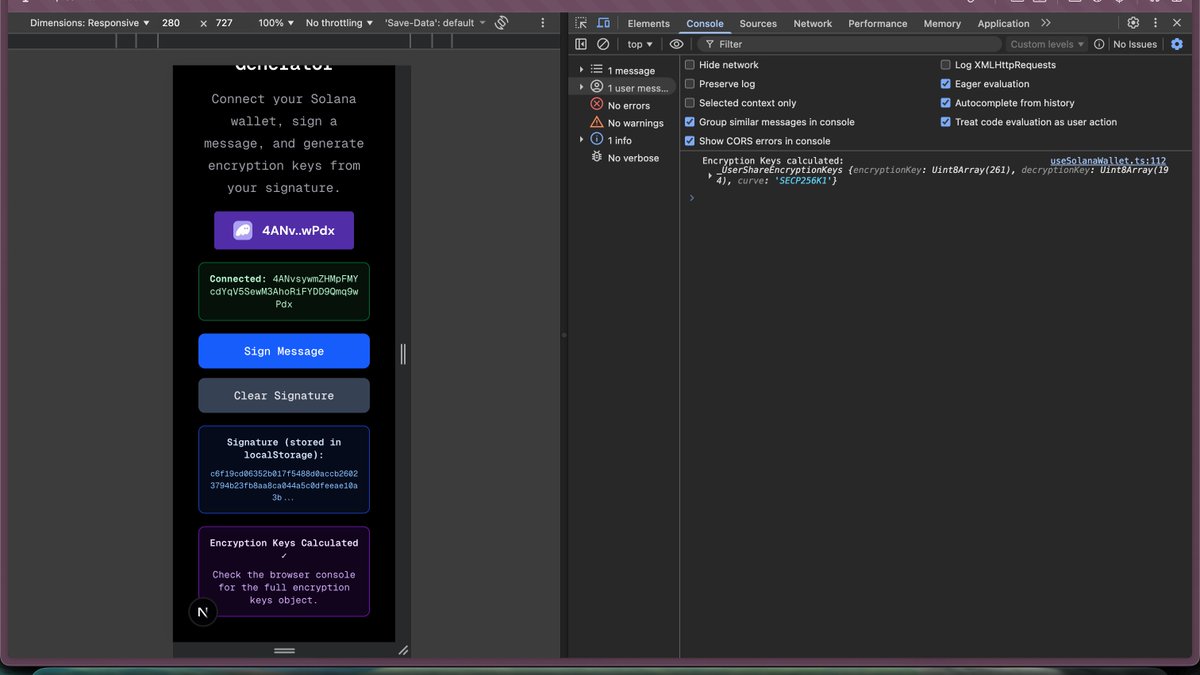Screen dimensions: 1200x675
Task: Click the viewport width field showing 280
Action: pos(172,22)
